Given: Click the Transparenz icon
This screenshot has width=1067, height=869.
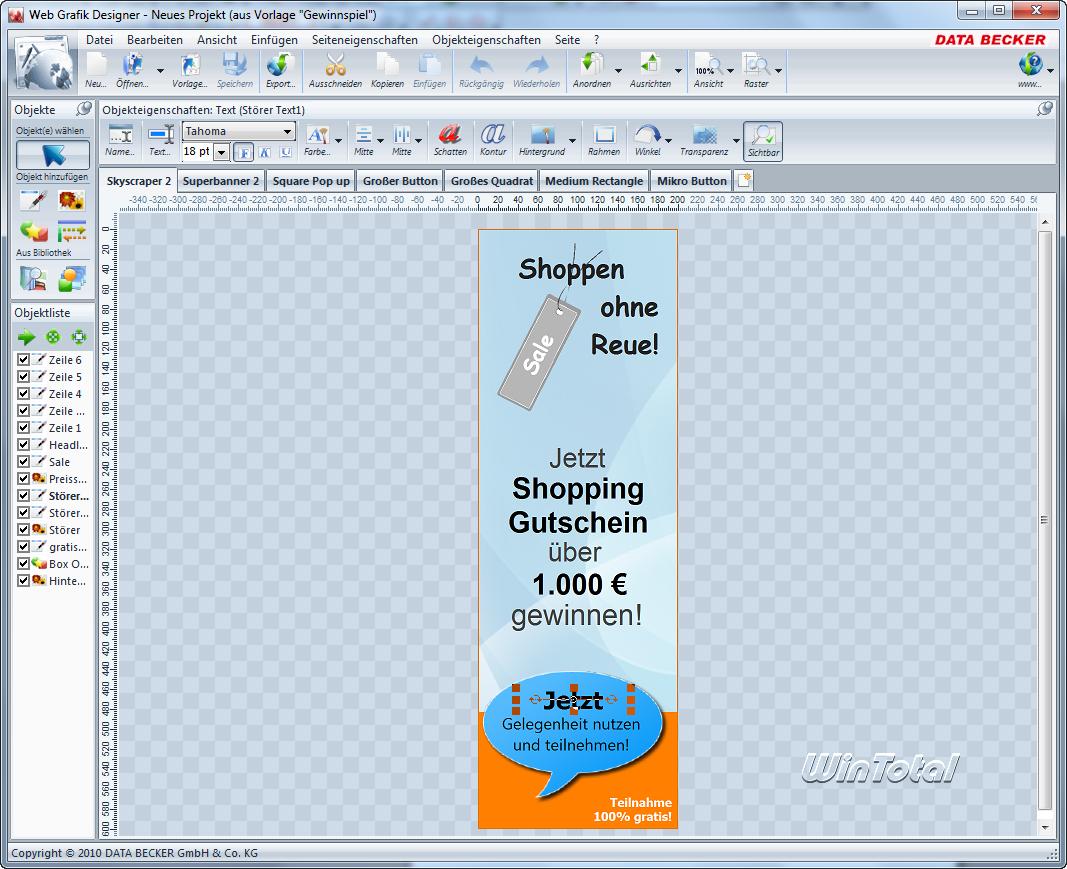Looking at the screenshot, I should click(x=704, y=141).
